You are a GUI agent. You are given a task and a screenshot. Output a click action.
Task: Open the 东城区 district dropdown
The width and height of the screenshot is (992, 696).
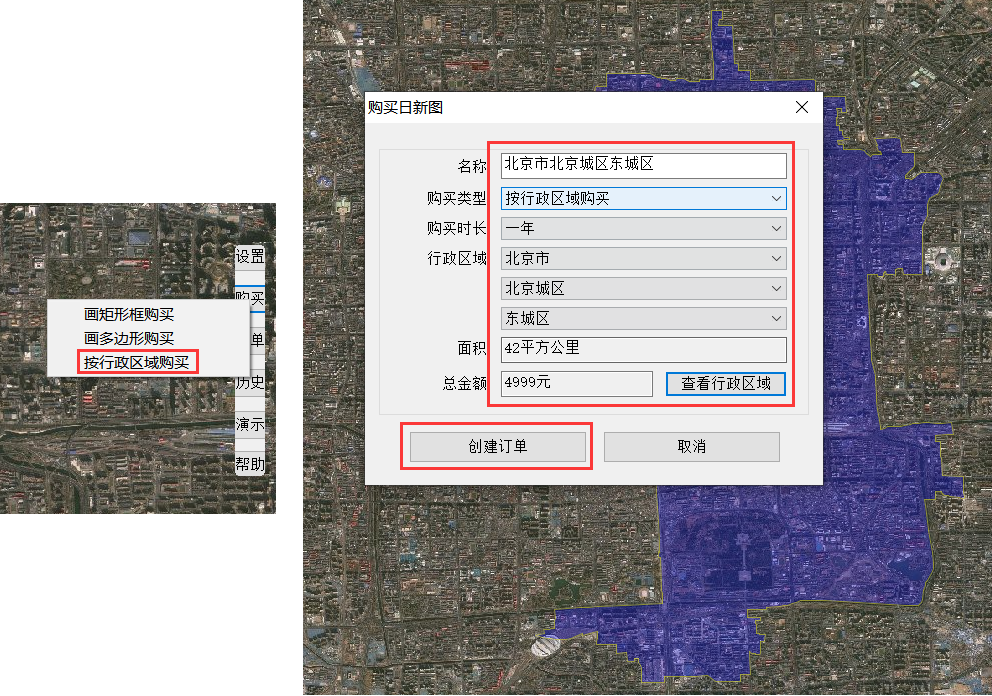643,318
